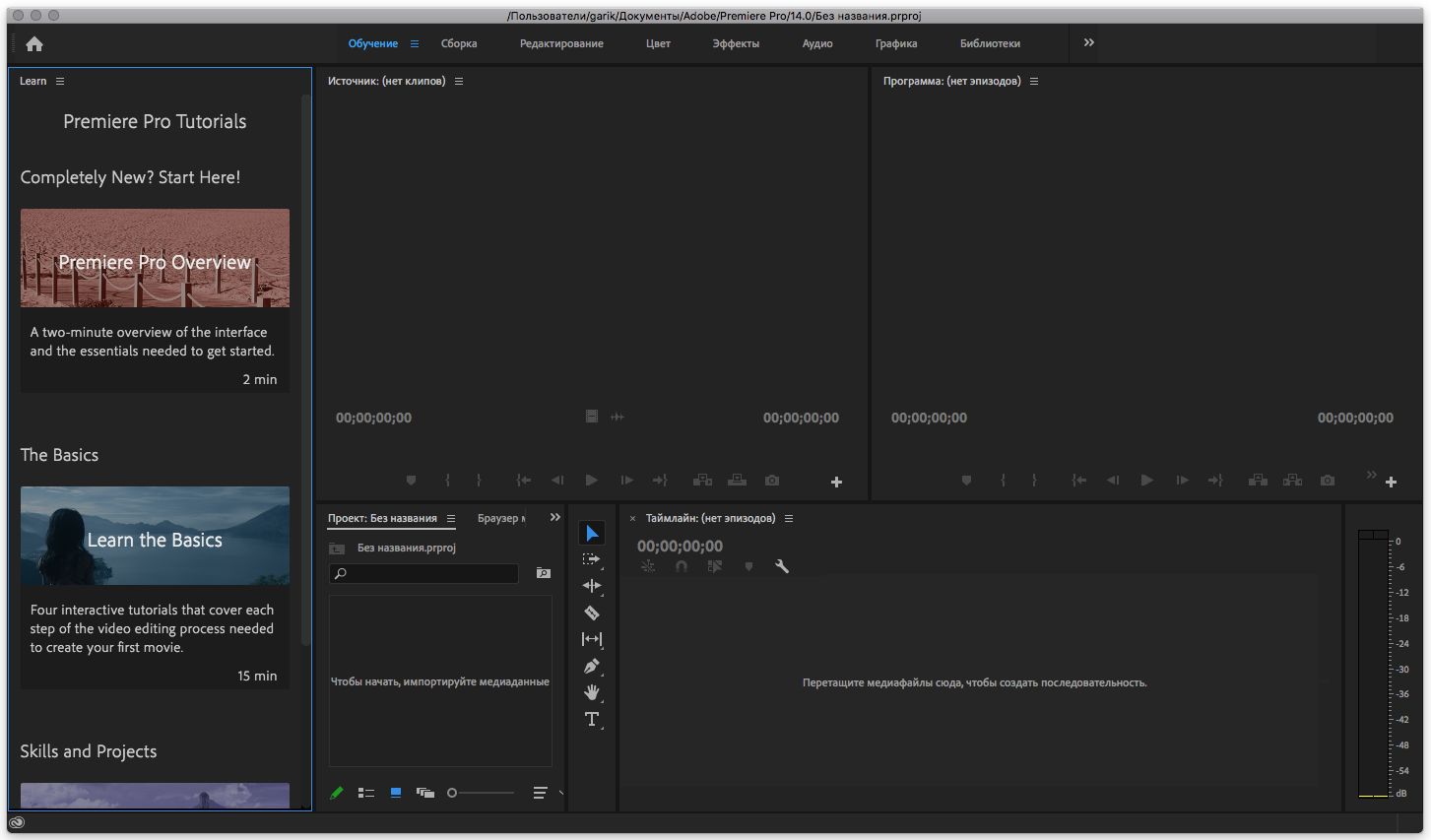Screen dimensions: 1431x840
Task: Switch to the Эффекты workspace
Action: pyautogui.click(x=736, y=44)
